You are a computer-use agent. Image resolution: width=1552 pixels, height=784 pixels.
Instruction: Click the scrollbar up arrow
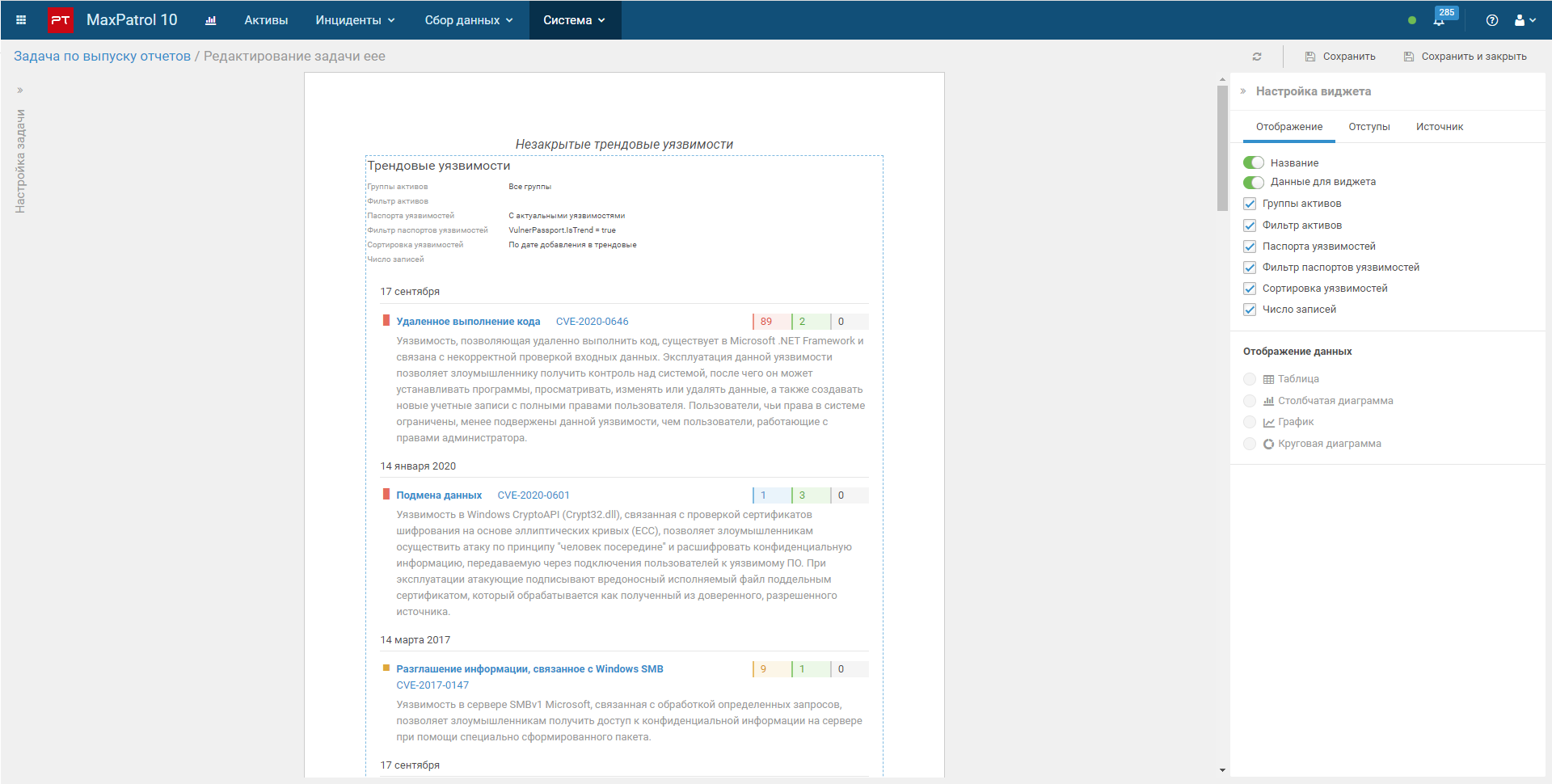point(1222,79)
